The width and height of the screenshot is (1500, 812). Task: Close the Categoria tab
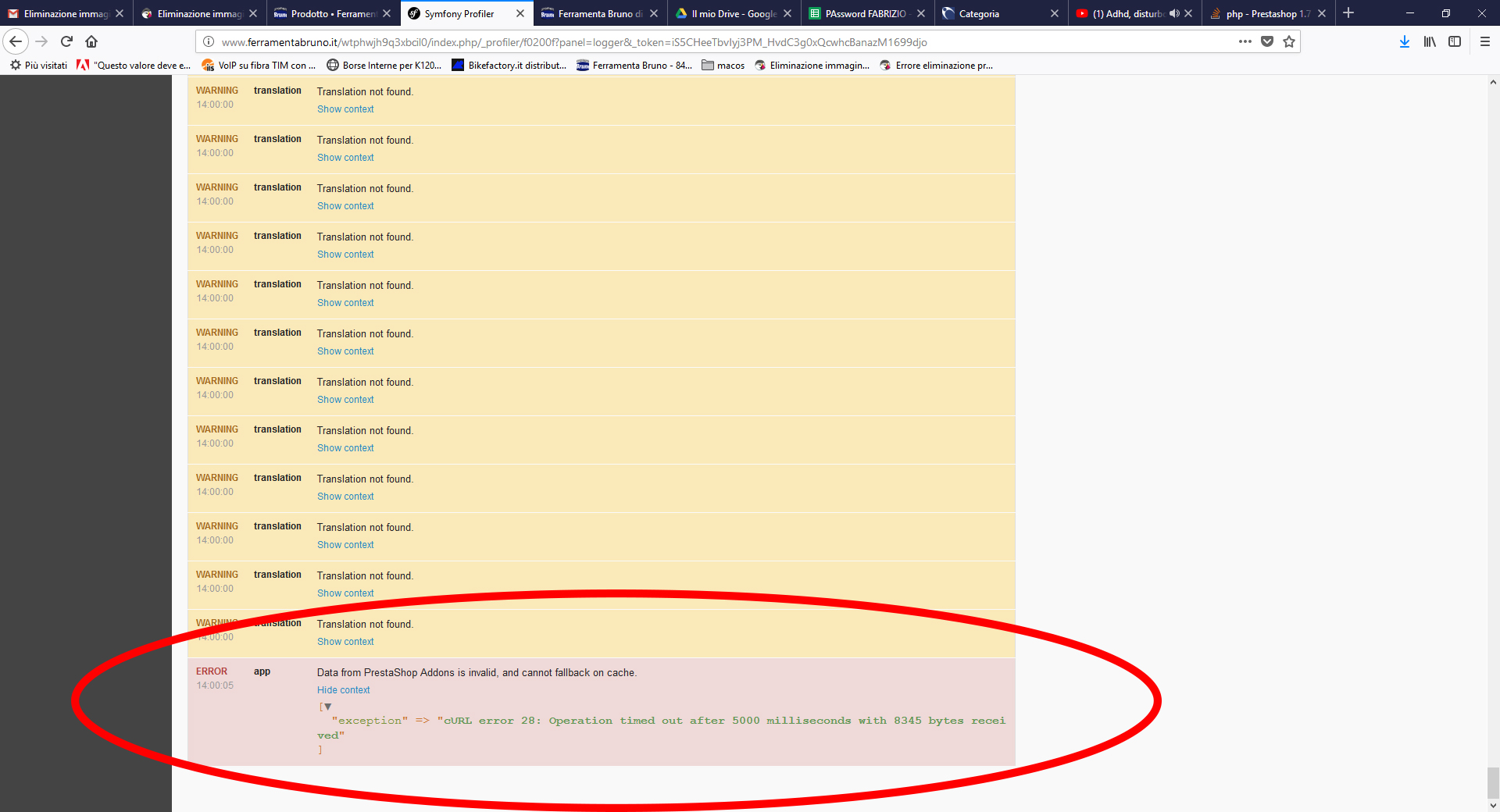point(1055,13)
